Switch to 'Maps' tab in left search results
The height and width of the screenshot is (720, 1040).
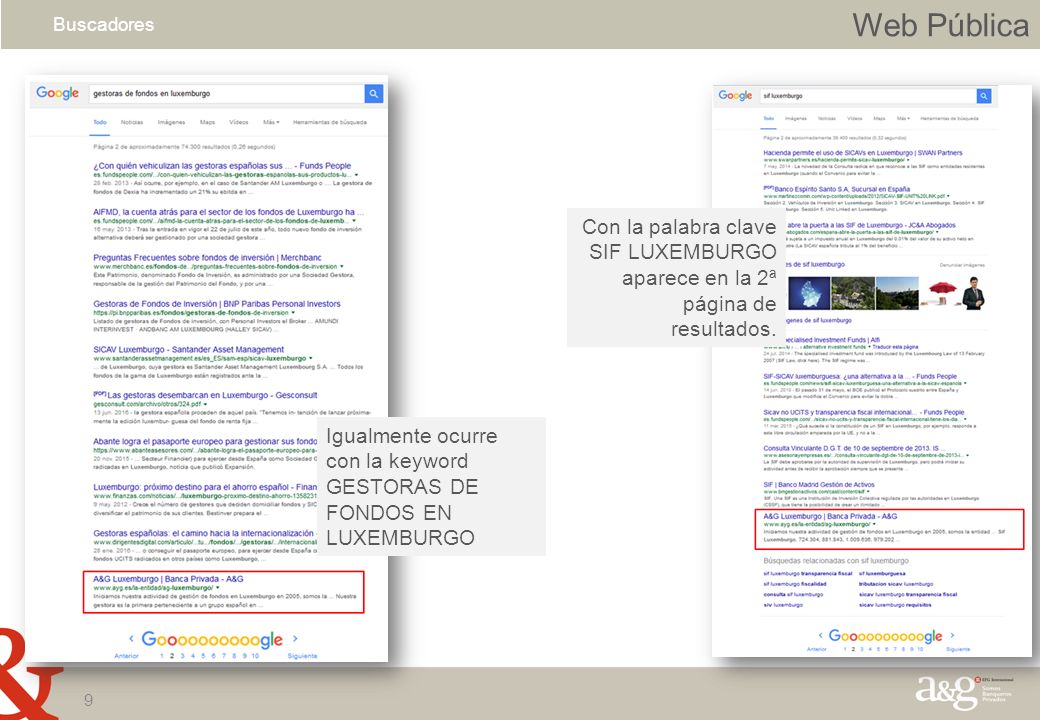coord(208,122)
